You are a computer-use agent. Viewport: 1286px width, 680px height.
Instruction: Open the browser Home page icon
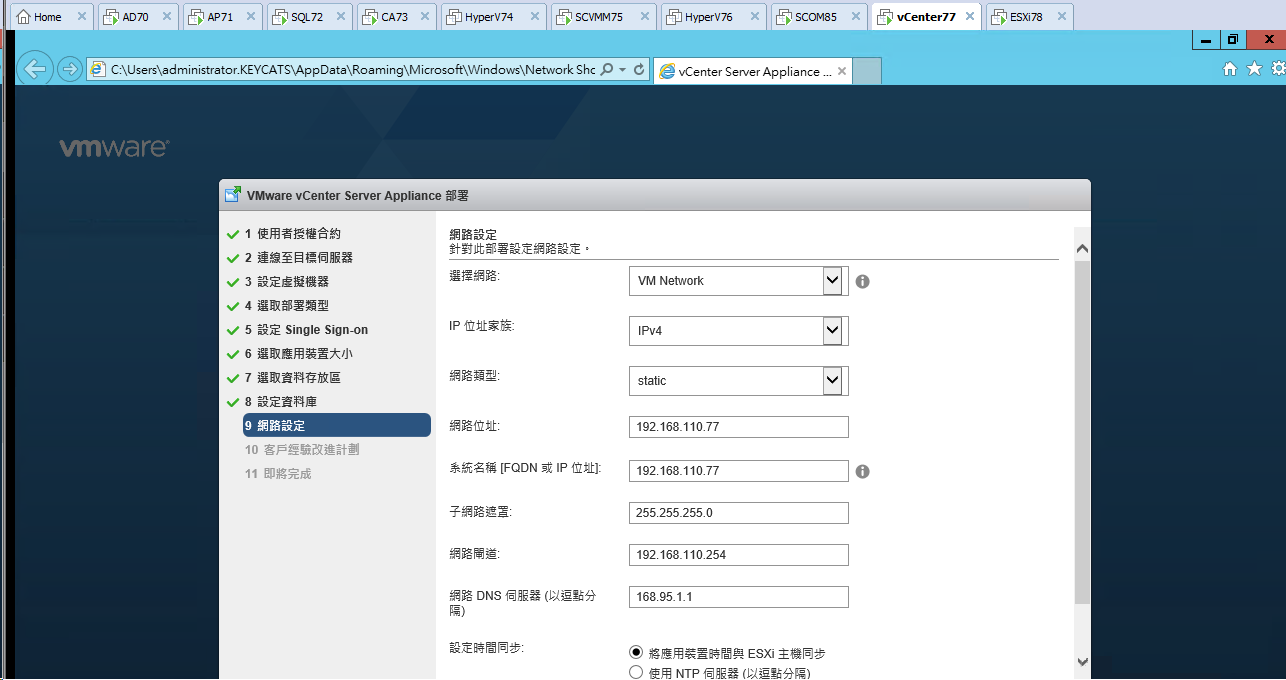pos(1230,69)
